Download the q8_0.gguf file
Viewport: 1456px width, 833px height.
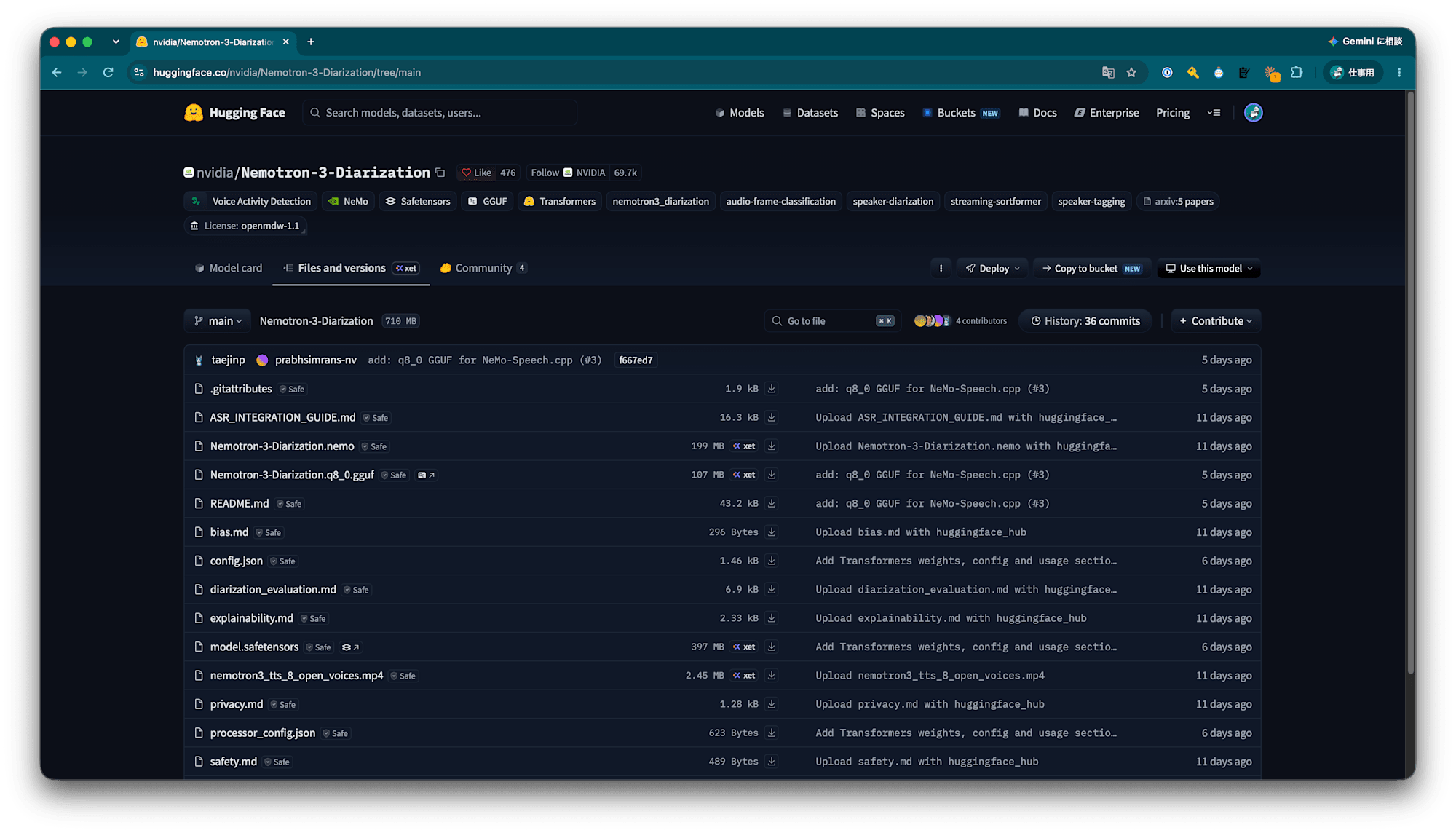772,475
